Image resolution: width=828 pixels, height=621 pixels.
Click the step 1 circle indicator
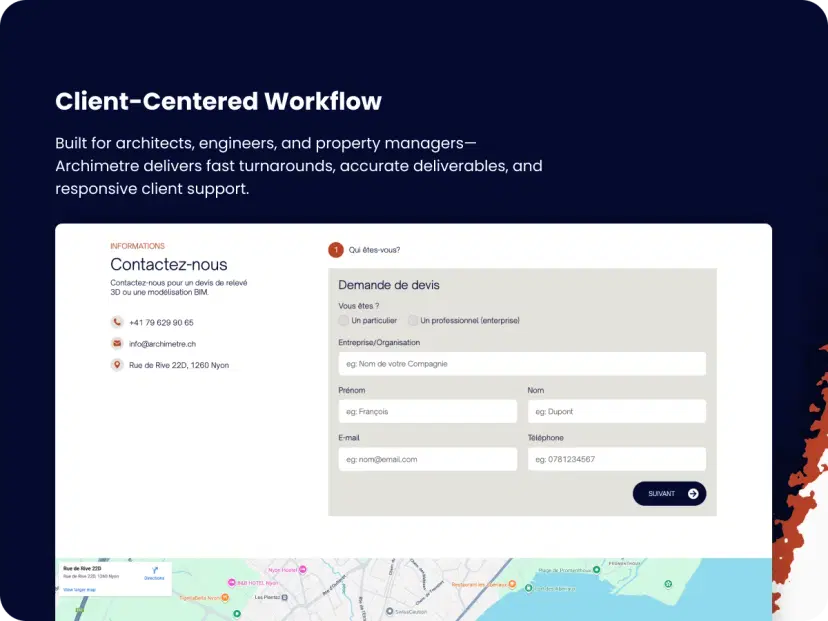click(x=336, y=250)
